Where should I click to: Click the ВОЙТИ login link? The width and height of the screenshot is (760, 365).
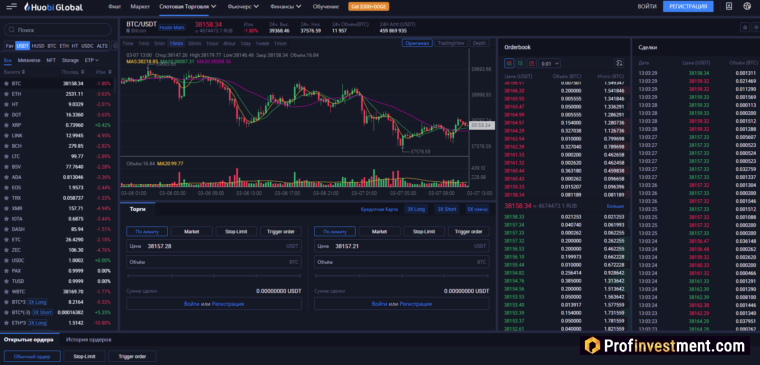[647, 7]
